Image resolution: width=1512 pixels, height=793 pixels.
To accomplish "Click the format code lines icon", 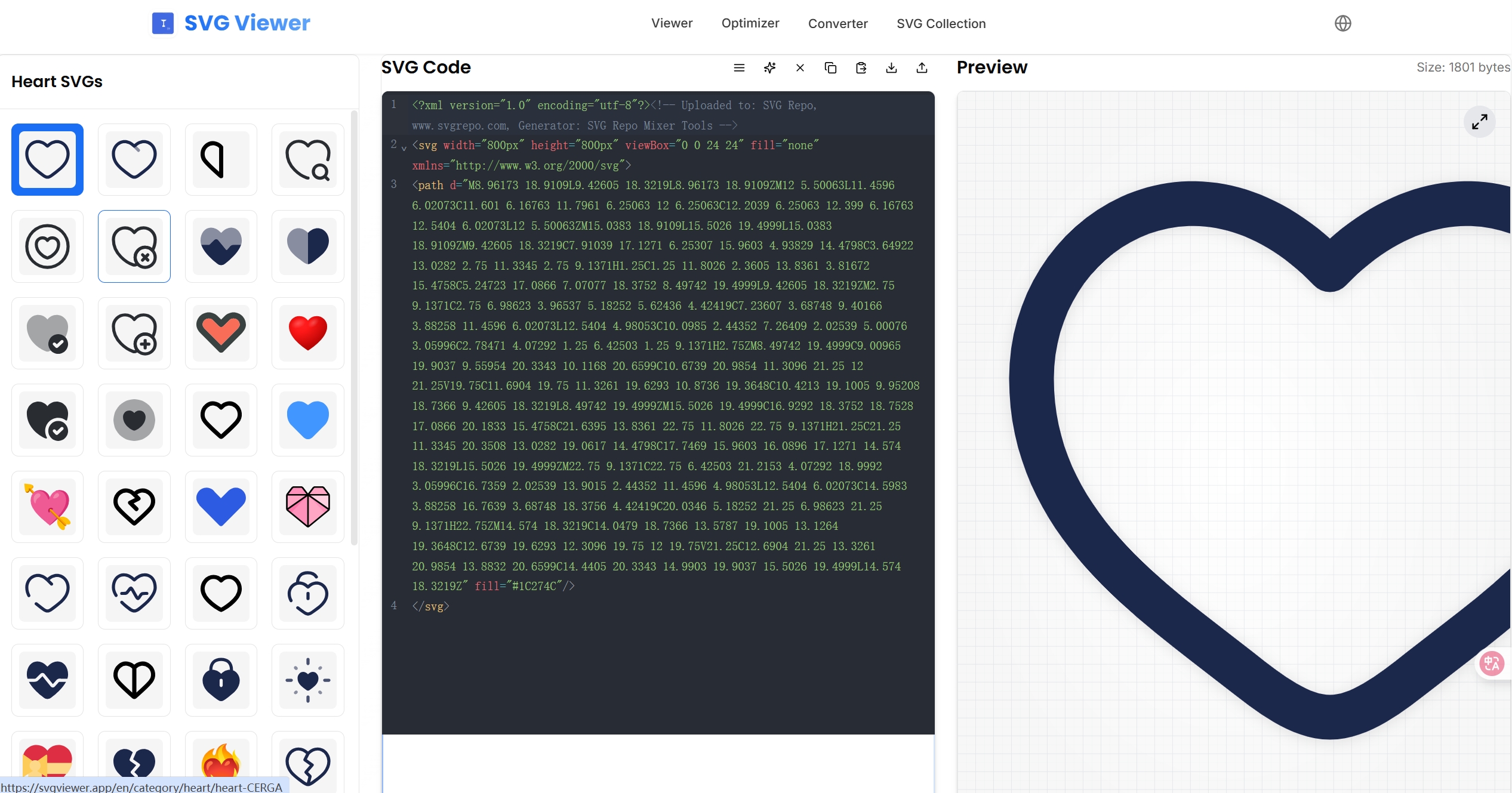I will pos(739,68).
